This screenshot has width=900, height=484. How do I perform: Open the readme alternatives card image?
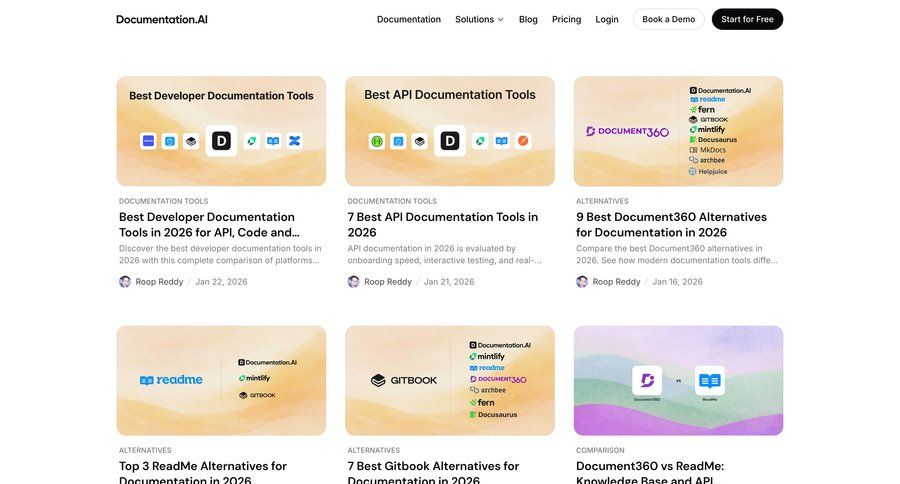(x=222, y=380)
